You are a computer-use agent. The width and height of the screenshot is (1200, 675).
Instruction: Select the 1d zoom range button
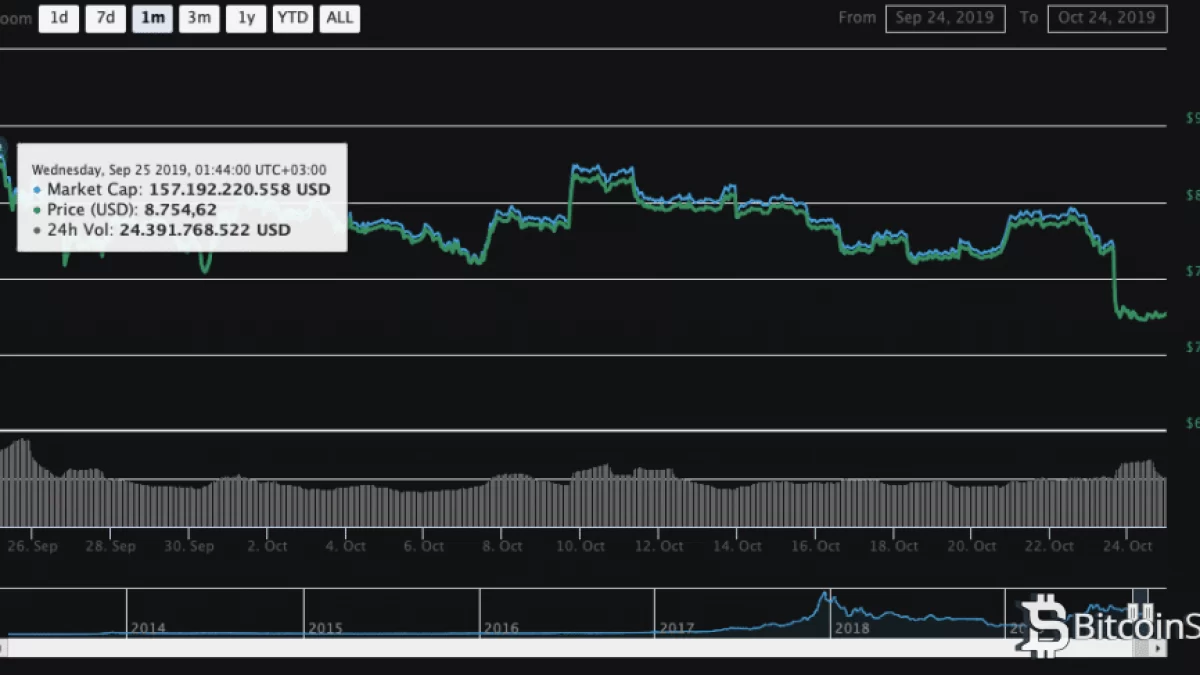[59, 19]
